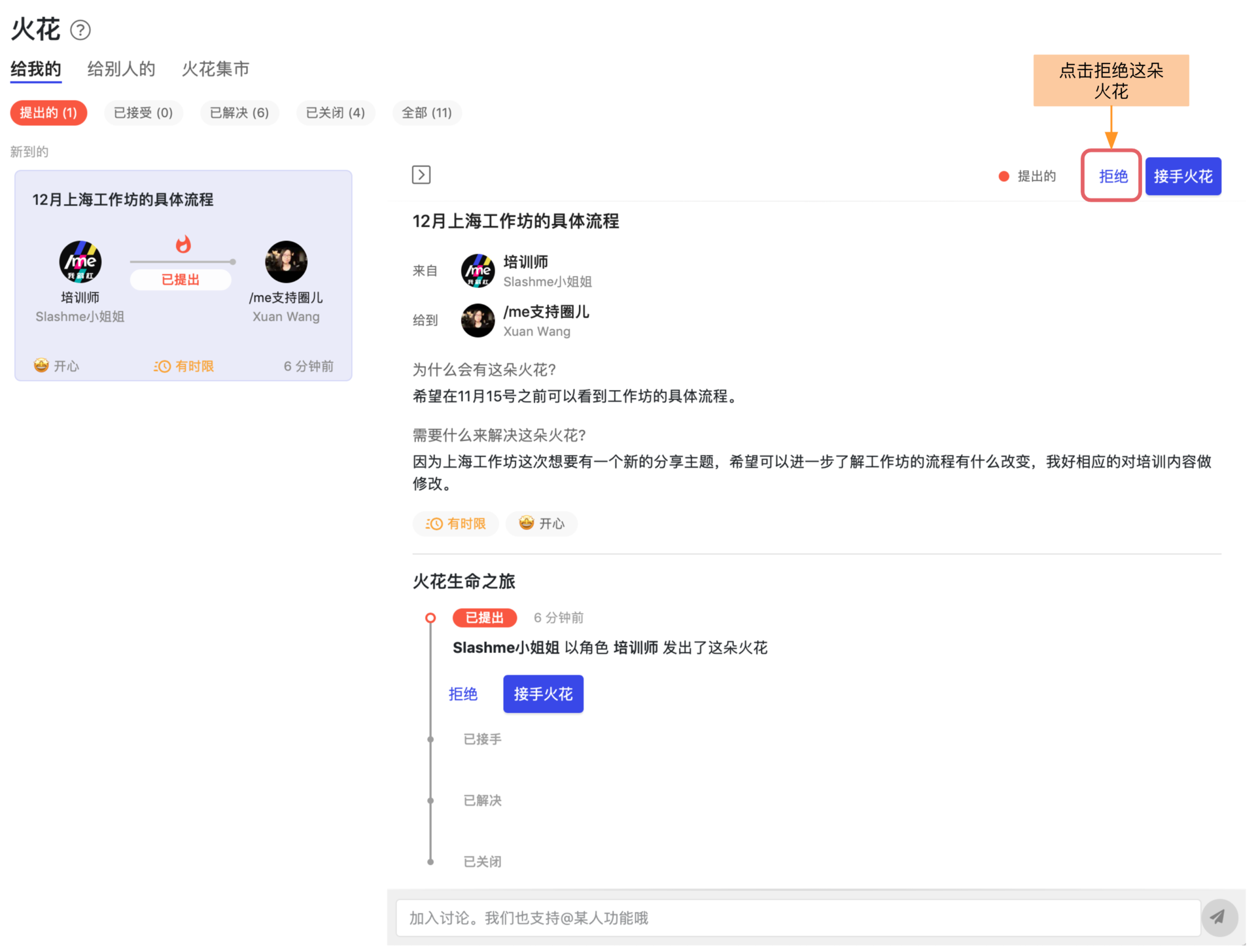The image size is (1256, 952).
Task: Click the 已接手 timeline step
Action: (x=482, y=739)
